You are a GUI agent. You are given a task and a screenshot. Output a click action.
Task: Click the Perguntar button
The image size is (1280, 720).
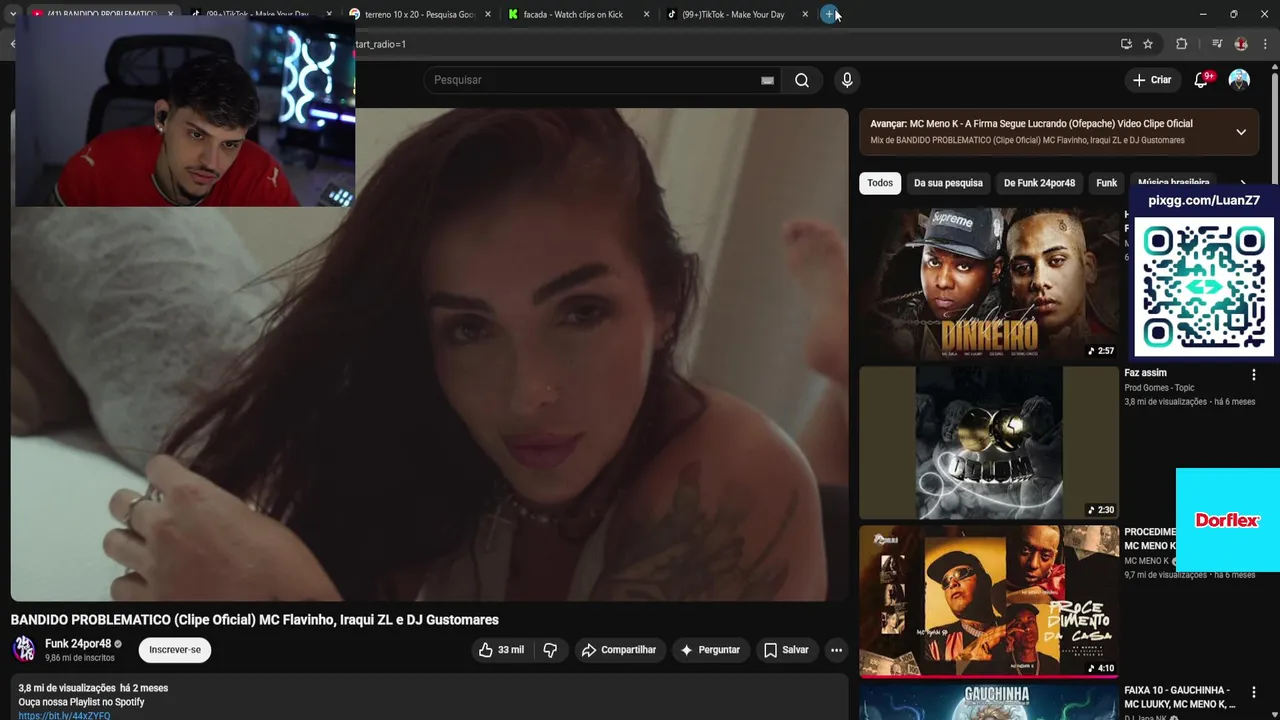[710, 650]
